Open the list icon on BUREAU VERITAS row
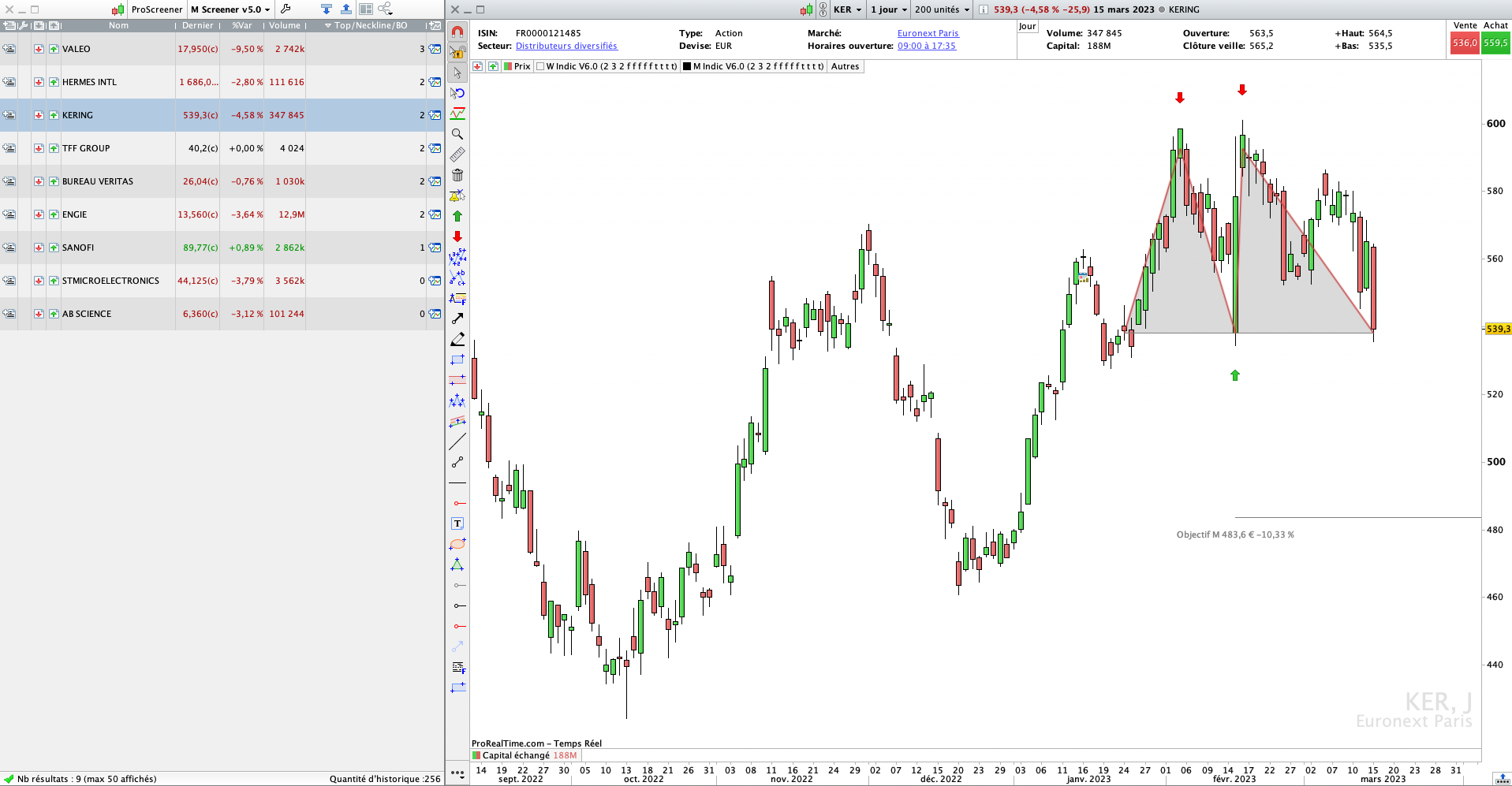Screen dimensions: 1512x786 (x=9, y=181)
